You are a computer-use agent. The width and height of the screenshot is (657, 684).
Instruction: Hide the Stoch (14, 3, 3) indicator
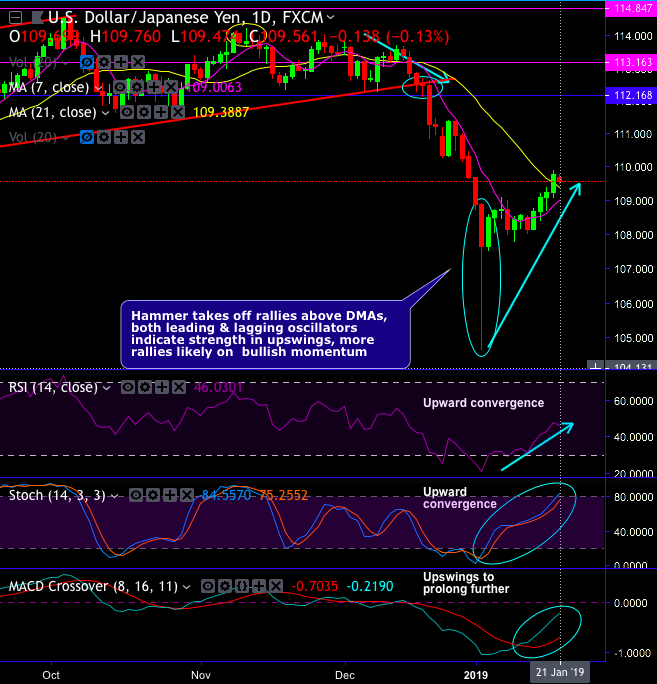(x=136, y=495)
